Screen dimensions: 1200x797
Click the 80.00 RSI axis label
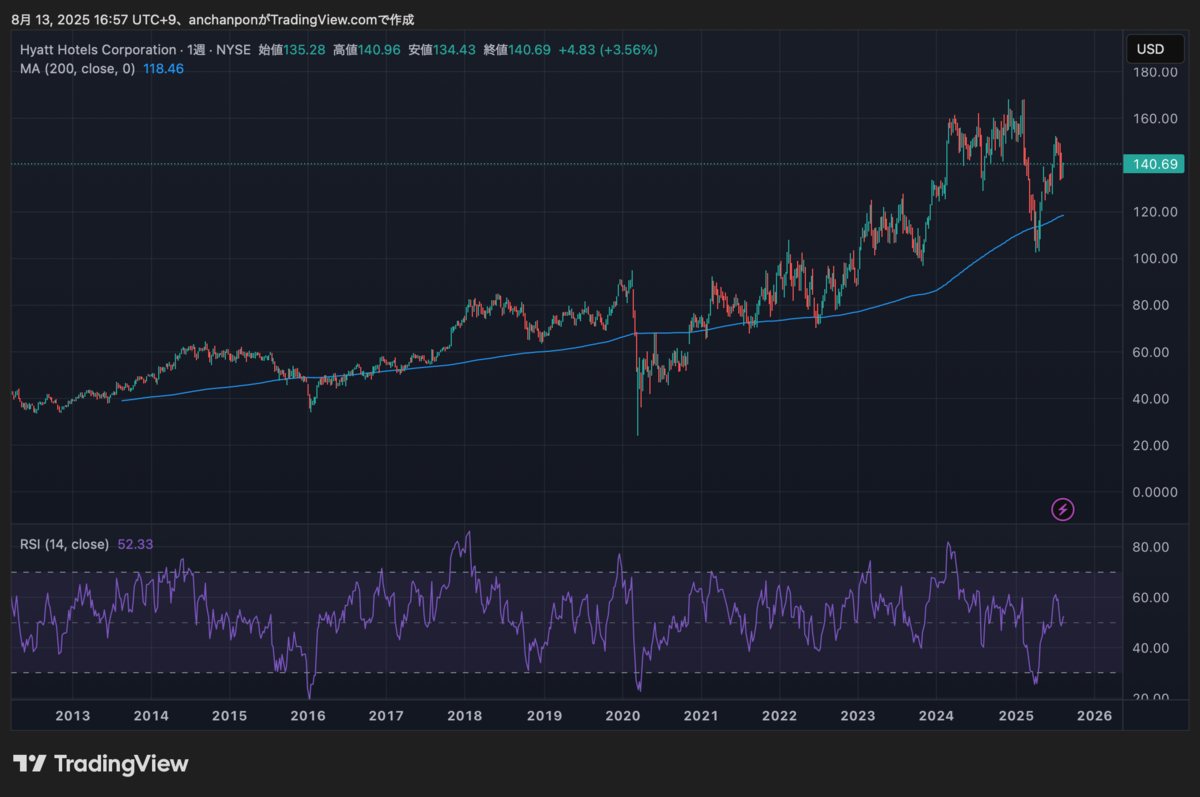pyautogui.click(x=1153, y=547)
